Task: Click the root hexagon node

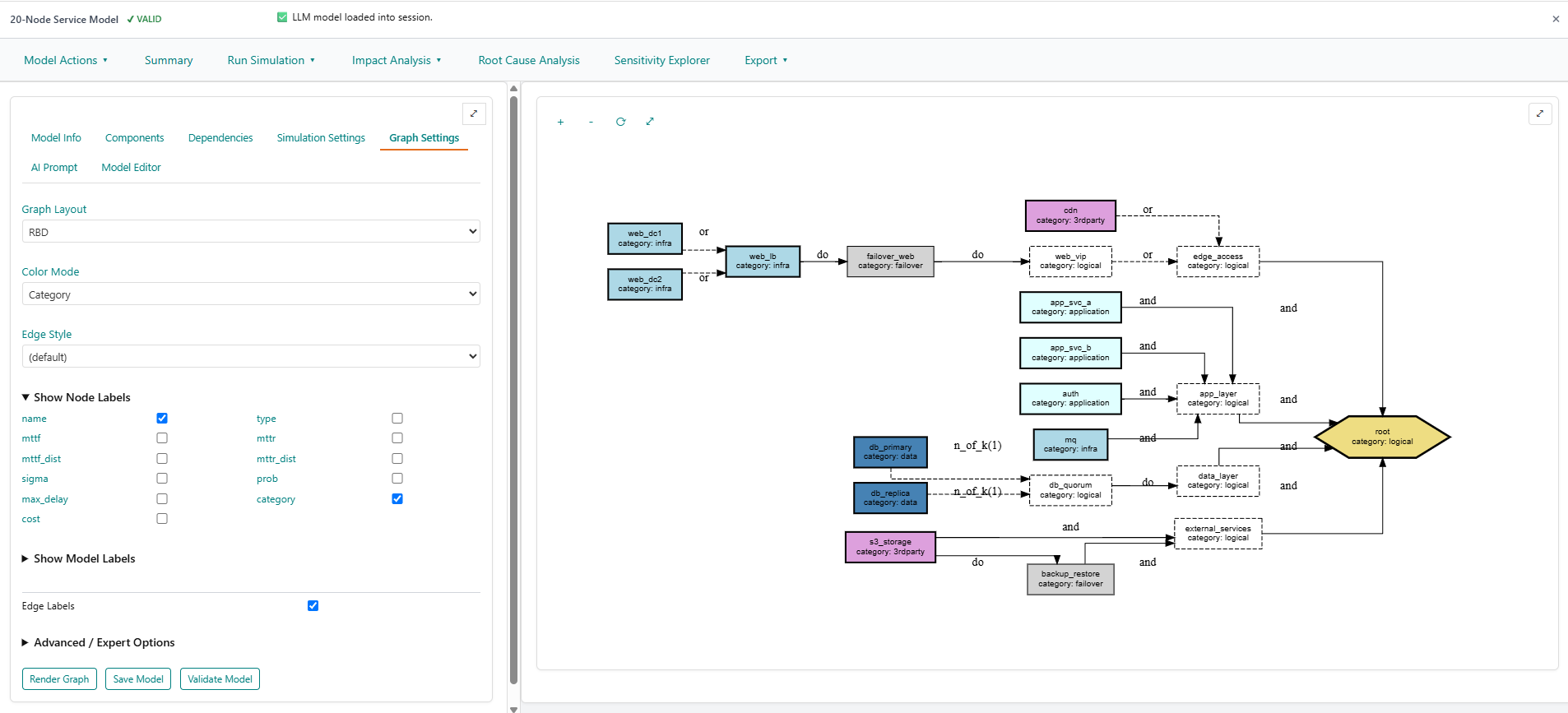Action: pyautogui.click(x=1382, y=437)
